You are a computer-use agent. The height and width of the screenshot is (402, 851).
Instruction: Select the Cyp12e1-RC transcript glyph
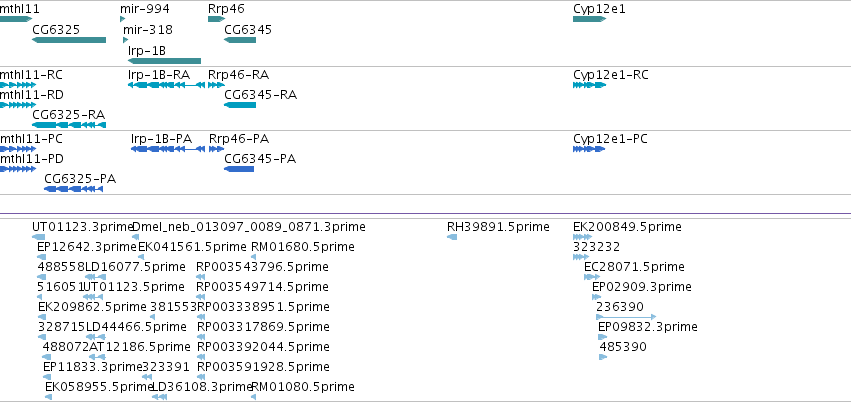coord(589,85)
